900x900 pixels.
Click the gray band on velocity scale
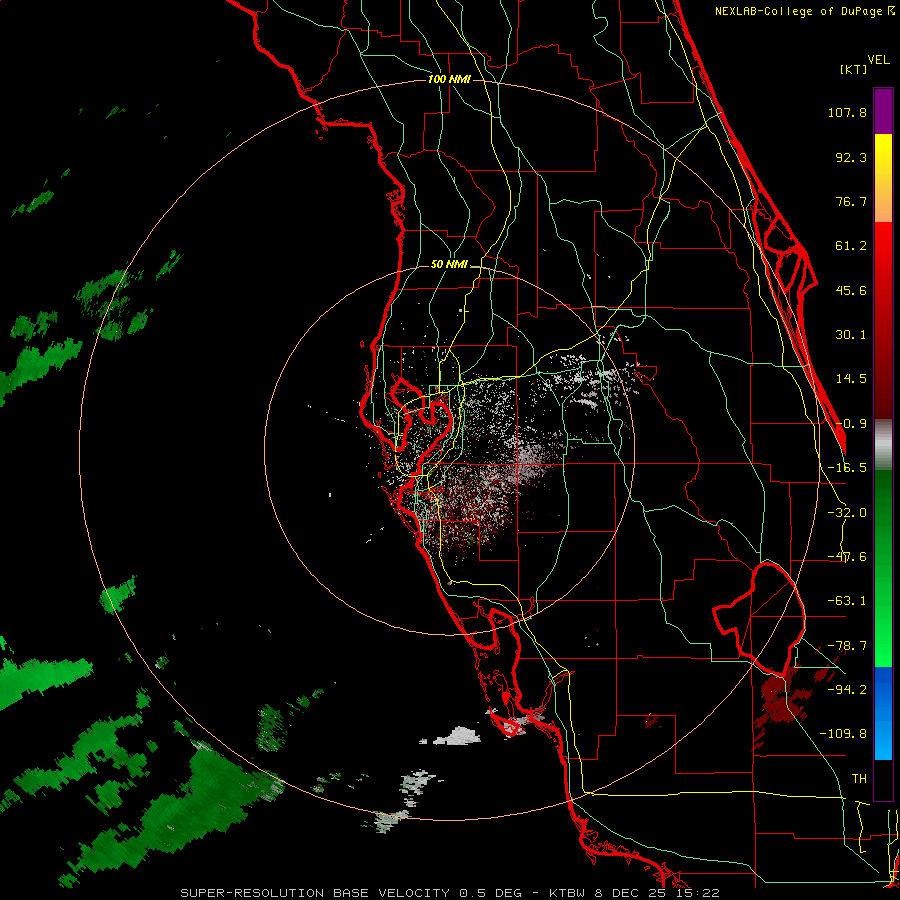point(883,445)
